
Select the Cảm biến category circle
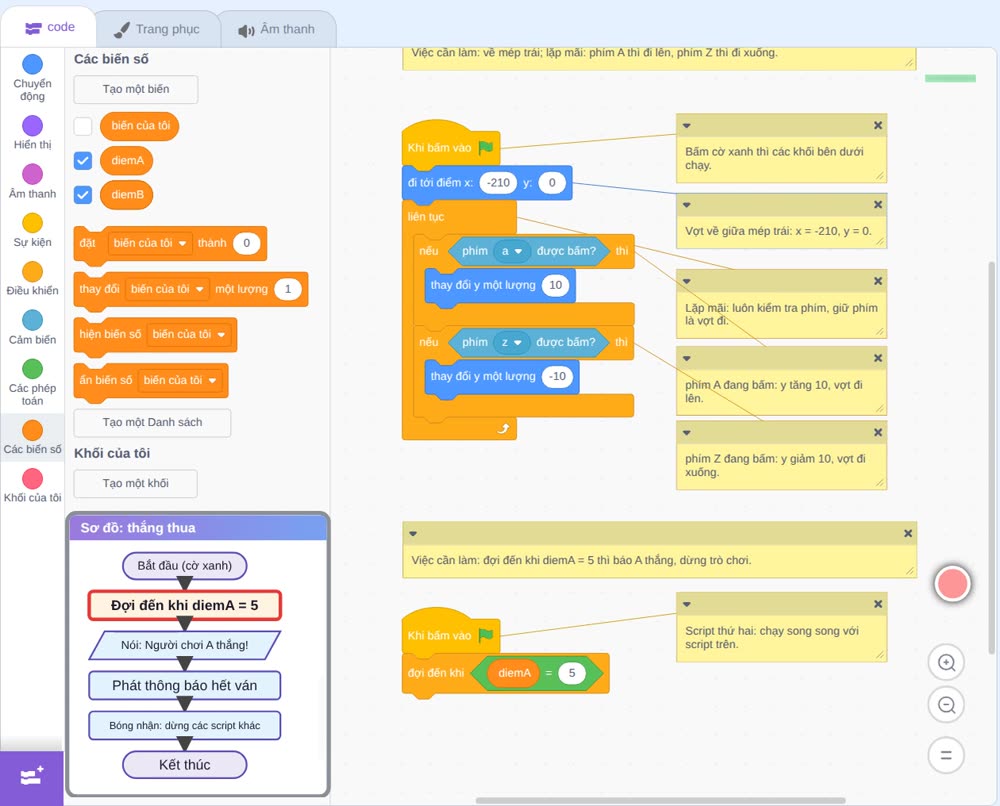pyautogui.click(x=33, y=320)
